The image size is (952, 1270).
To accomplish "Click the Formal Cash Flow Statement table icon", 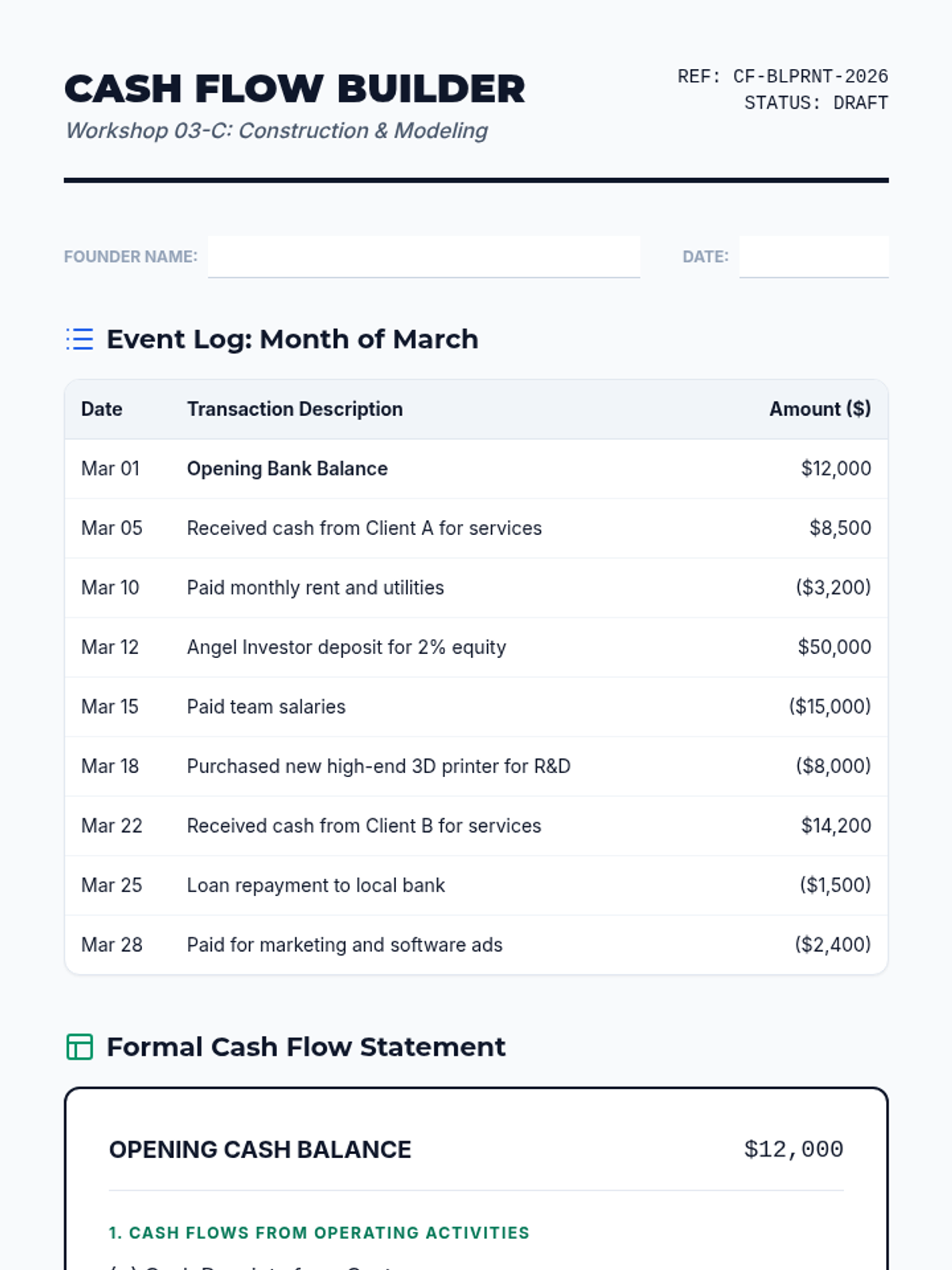I will pos(79,1047).
